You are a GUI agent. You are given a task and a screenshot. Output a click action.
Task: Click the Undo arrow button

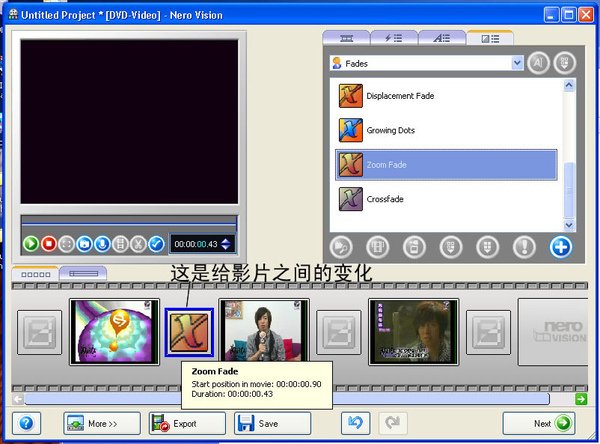(355, 423)
